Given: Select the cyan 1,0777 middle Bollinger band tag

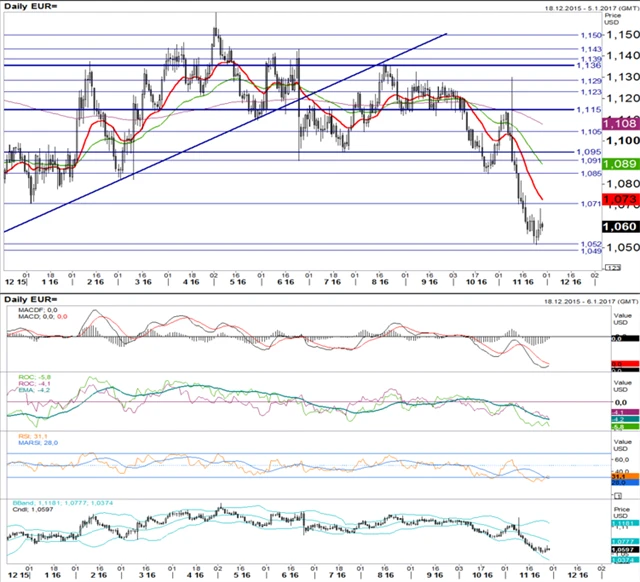Looking at the screenshot, I should coord(625,542).
